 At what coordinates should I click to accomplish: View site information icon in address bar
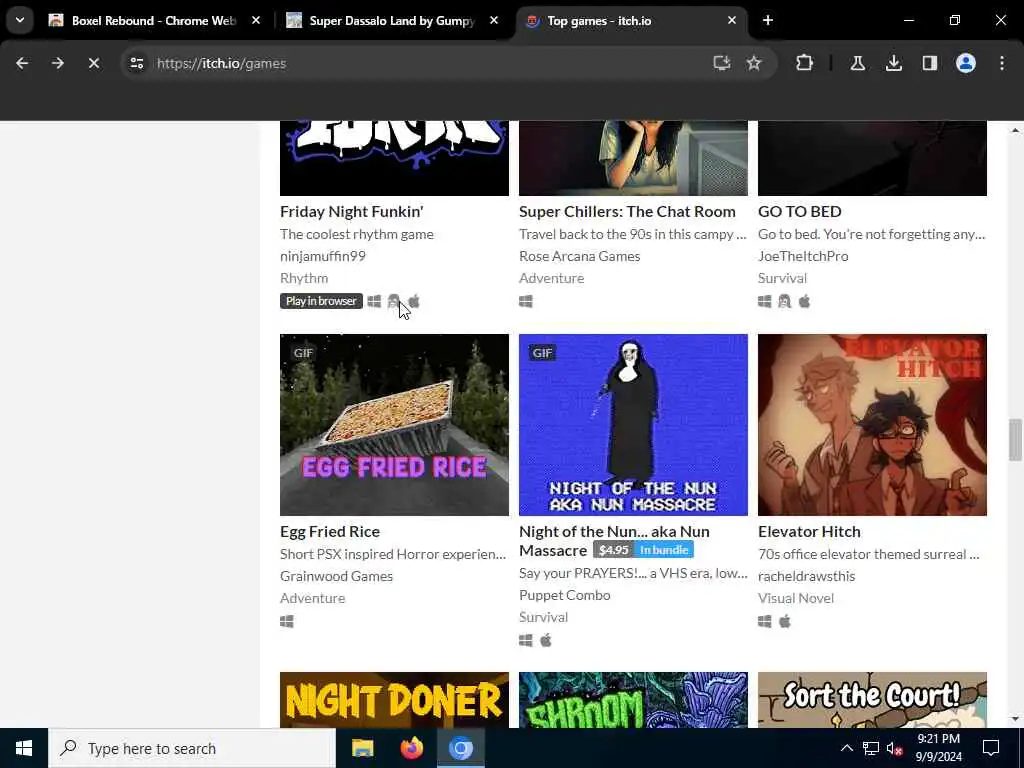click(136, 63)
